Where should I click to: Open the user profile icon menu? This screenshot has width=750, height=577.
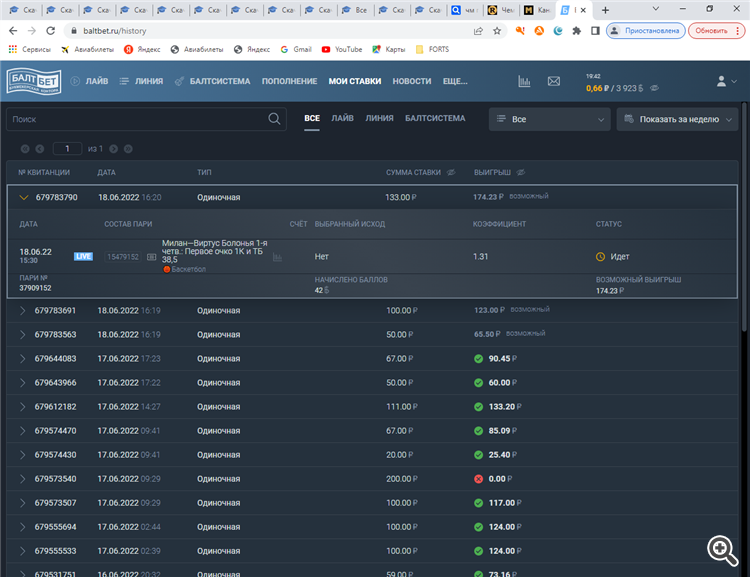726,81
